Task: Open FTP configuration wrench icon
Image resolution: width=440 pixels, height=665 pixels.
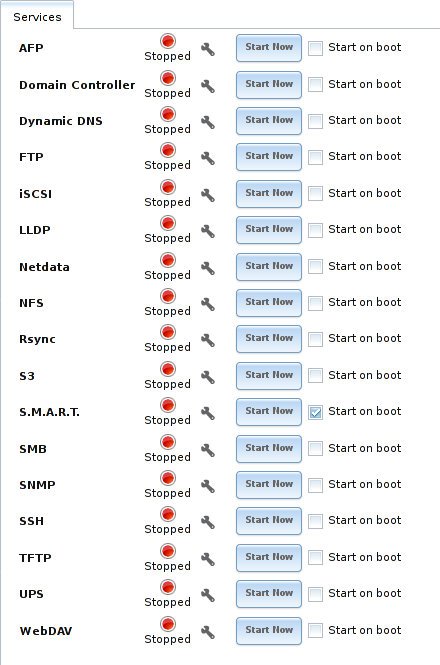Action: coord(207,159)
